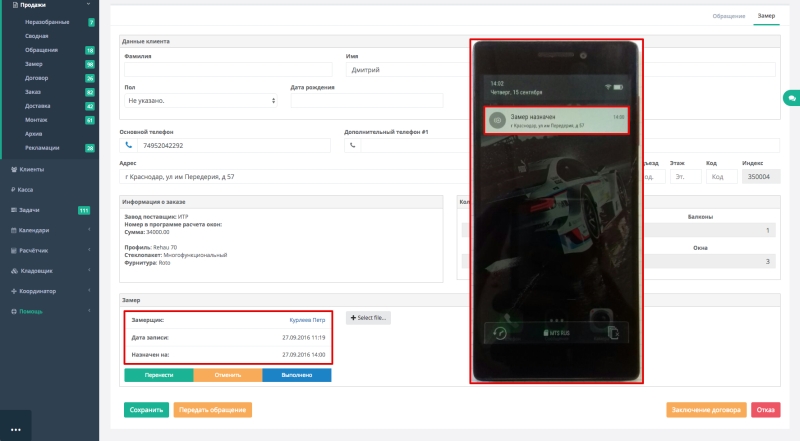Click the badge 111 next to Задачи
The image size is (800, 441).
click(84, 210)
